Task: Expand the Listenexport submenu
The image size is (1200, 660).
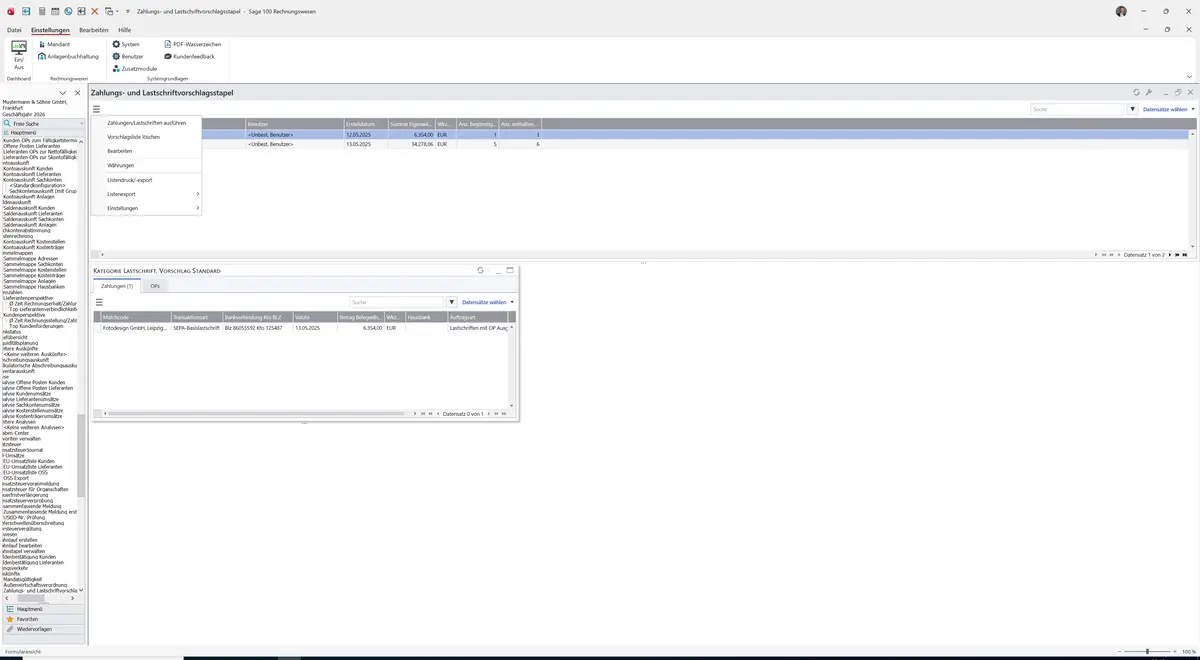Action: pos(147,194)
